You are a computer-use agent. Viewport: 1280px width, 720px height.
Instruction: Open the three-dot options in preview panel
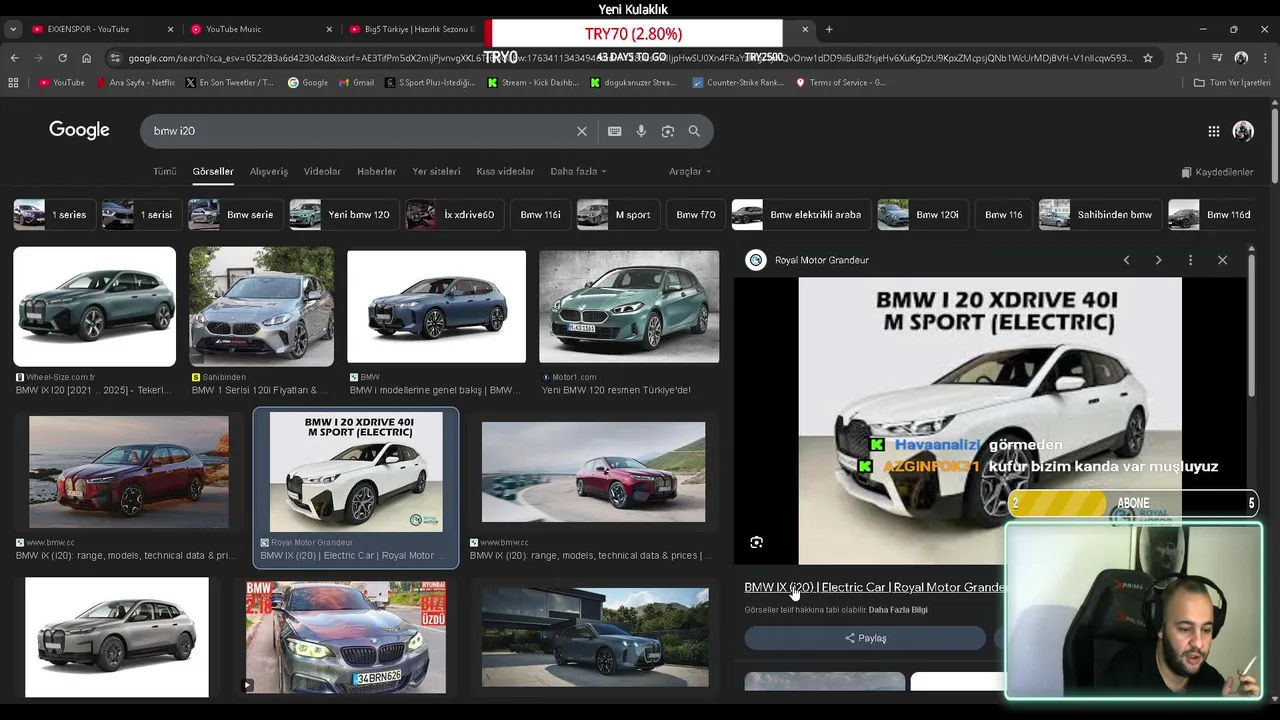tap(1190, 260)
